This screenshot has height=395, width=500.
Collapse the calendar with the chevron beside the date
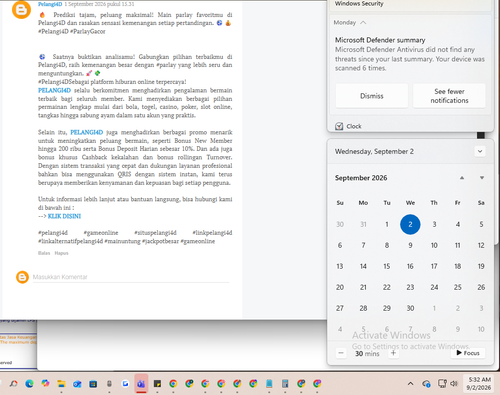tap(480, 151)
